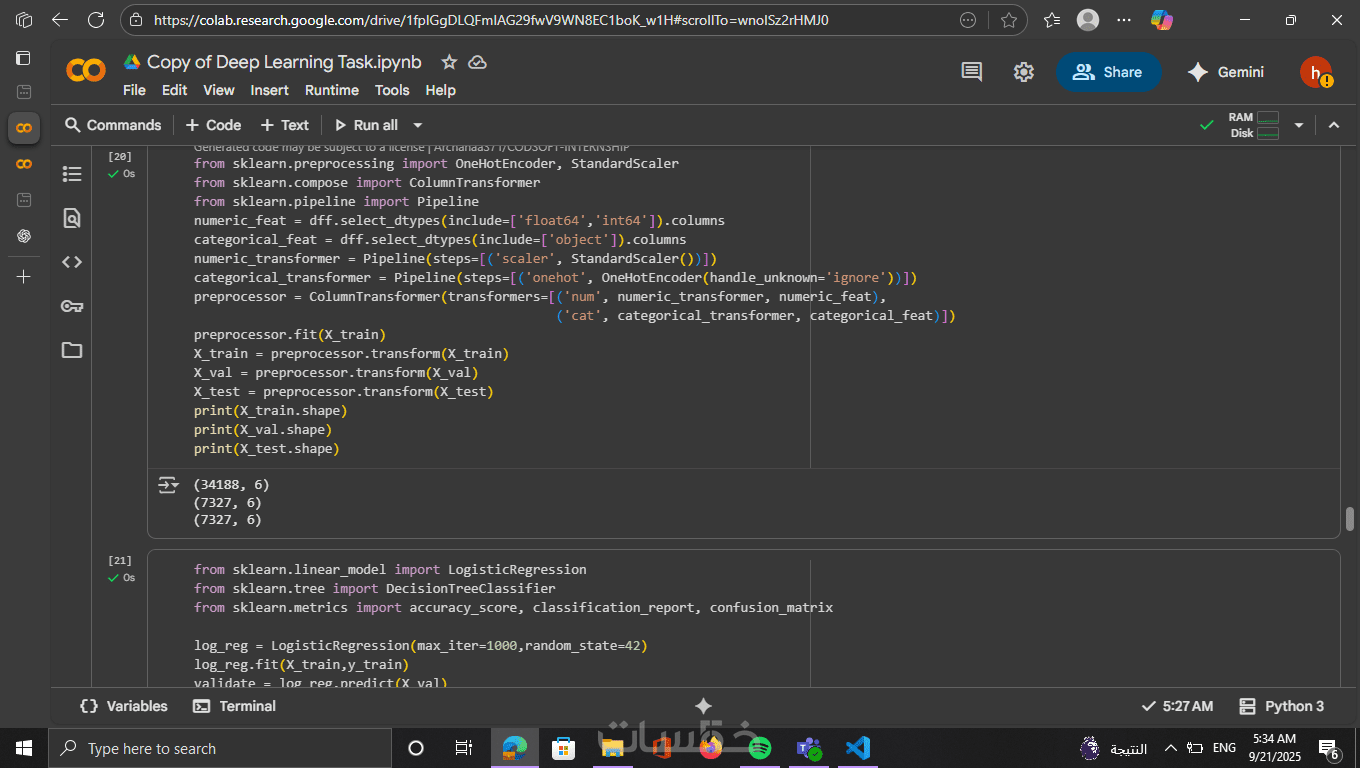Add a new tab with plus icon
The image size is (1360, 768).
coord(24,277)
